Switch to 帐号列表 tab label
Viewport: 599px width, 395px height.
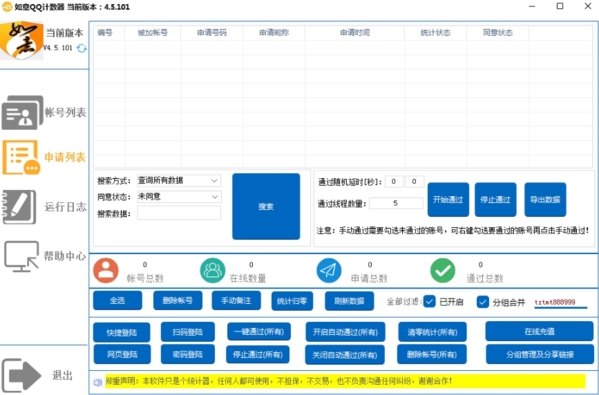(x=65, y=112)
